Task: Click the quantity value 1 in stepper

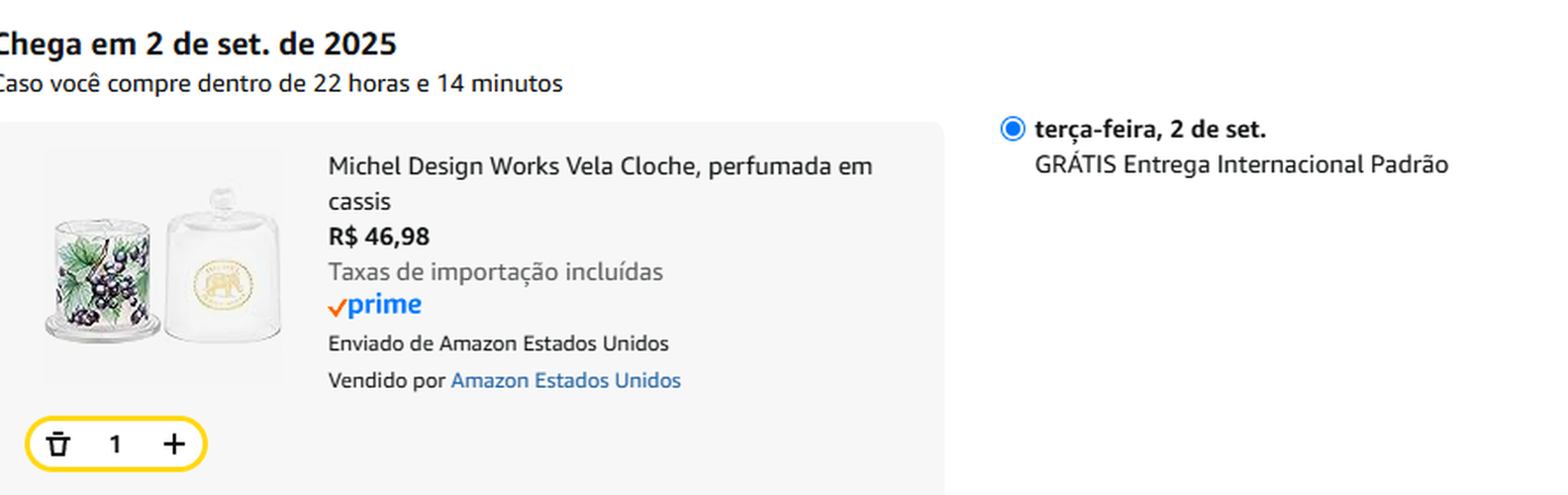Action: click(x=115, y=445)
